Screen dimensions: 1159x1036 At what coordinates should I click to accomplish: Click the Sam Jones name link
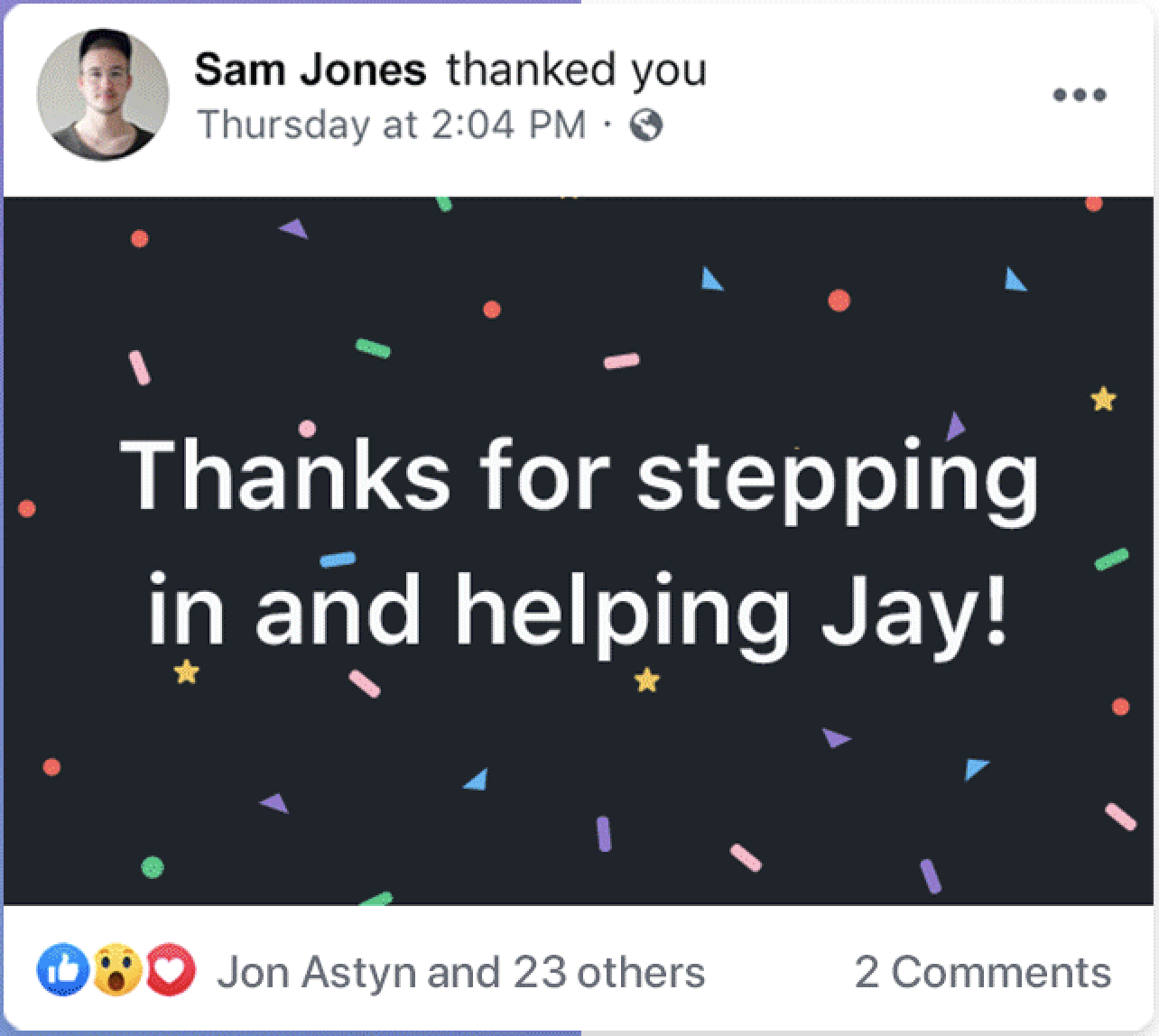pyautogui.click(x=310, y=69)
